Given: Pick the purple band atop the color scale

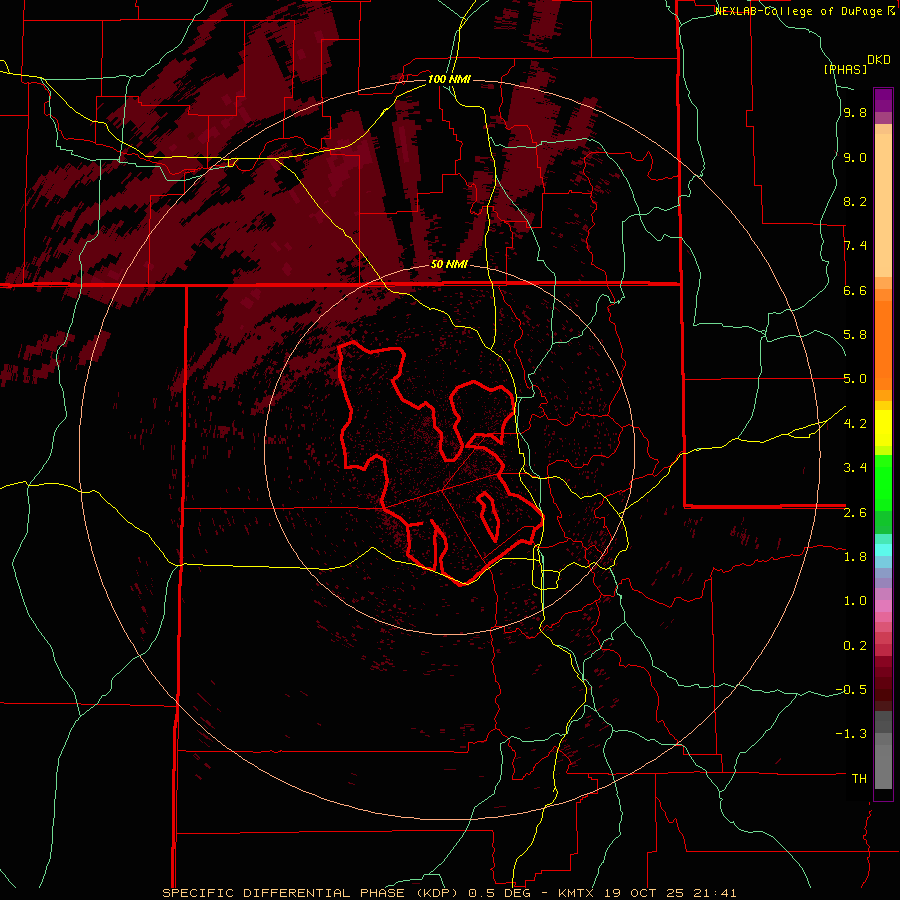Looking at the screenshot, I should pos(883,100).
